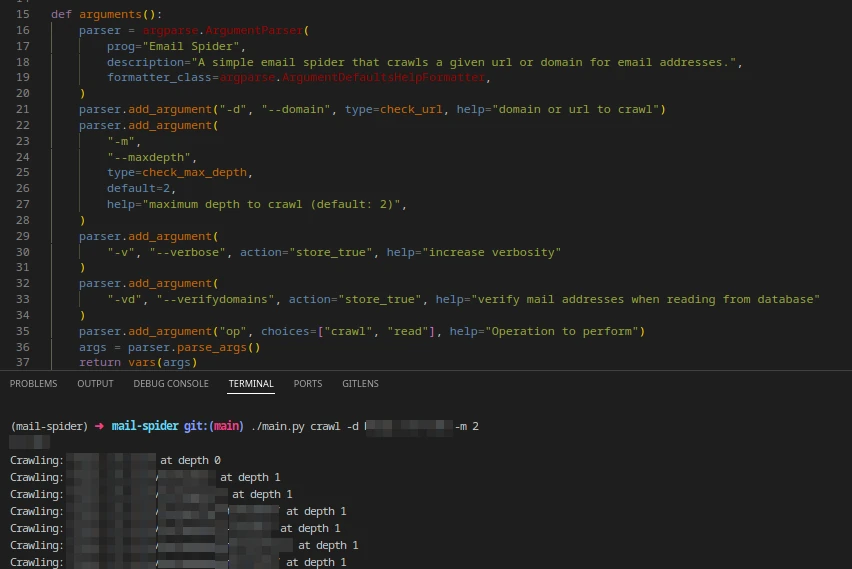This screenshot has width=852, height=569.
Task: Click the "verify mail addresses when reading from database" string
Action: [646, 299]
